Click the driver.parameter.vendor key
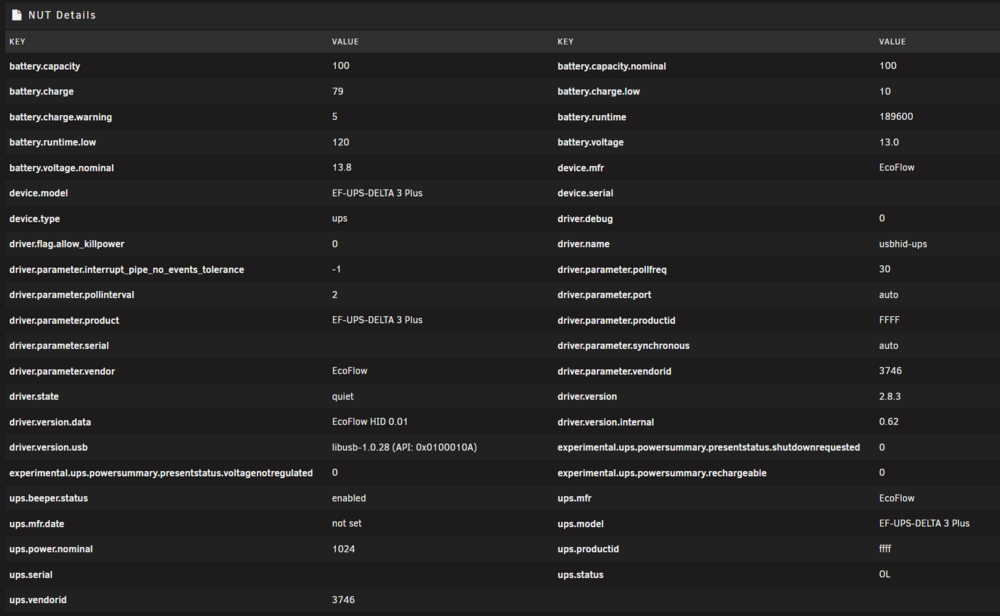1000x616 pixels. click(62, 371)
